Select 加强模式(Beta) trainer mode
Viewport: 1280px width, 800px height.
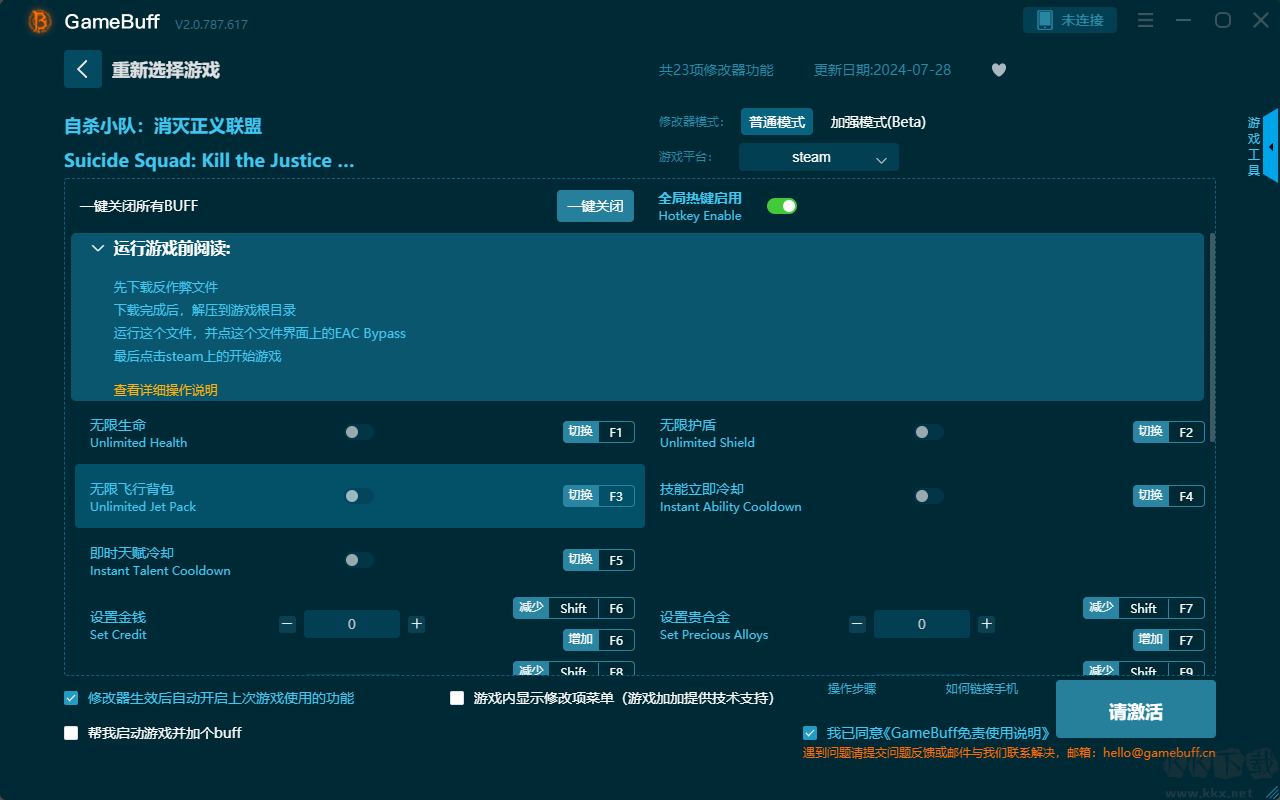(878, 122)
